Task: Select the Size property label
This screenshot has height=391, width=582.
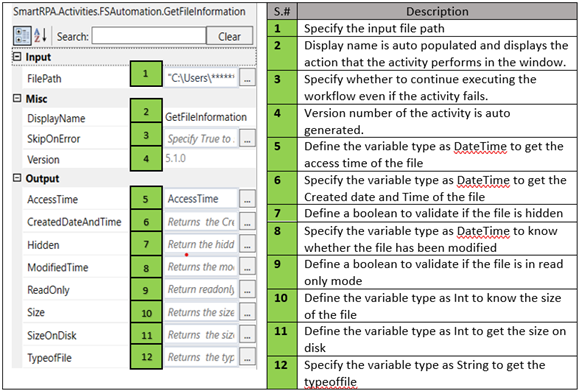Action: point(36,312)
